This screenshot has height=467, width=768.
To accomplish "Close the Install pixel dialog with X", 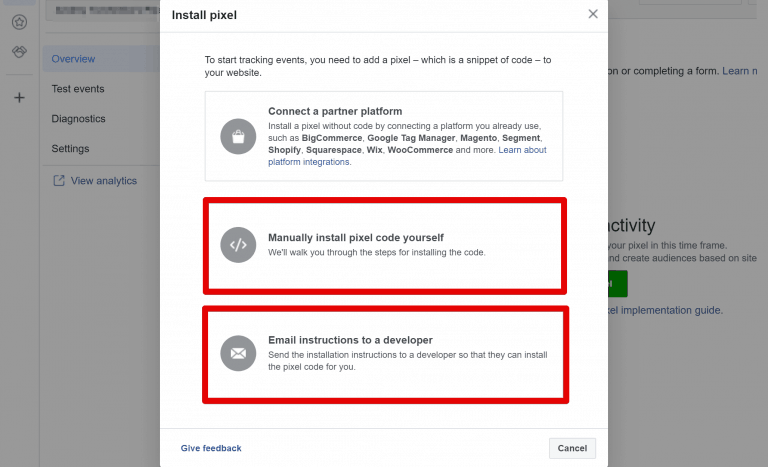I will 593,14.
